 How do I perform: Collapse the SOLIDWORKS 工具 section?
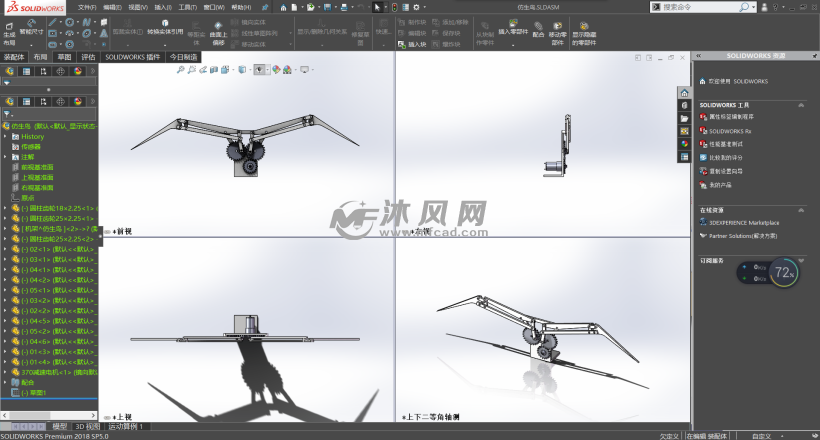[x=800, y=105]
